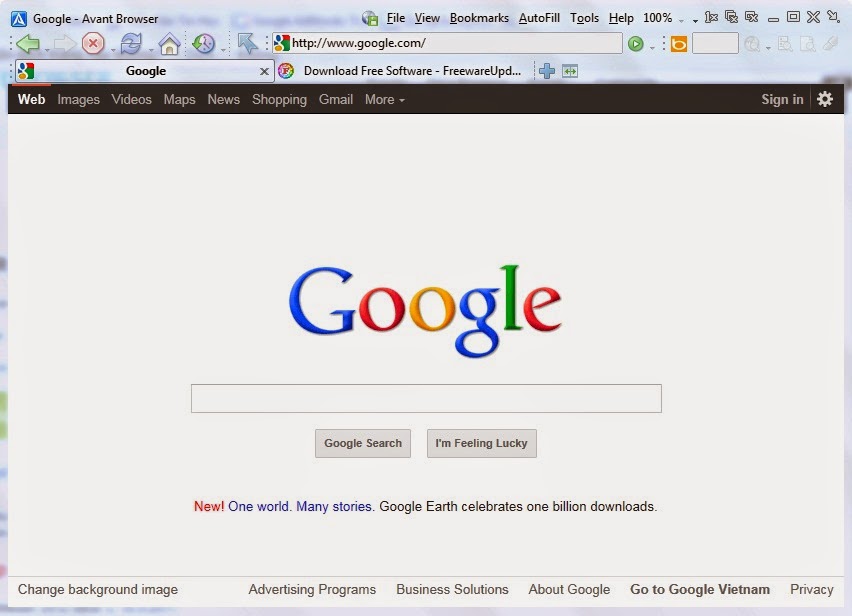Click the split view green arrows icon
The image size is (852, 616).
point(570,71)
